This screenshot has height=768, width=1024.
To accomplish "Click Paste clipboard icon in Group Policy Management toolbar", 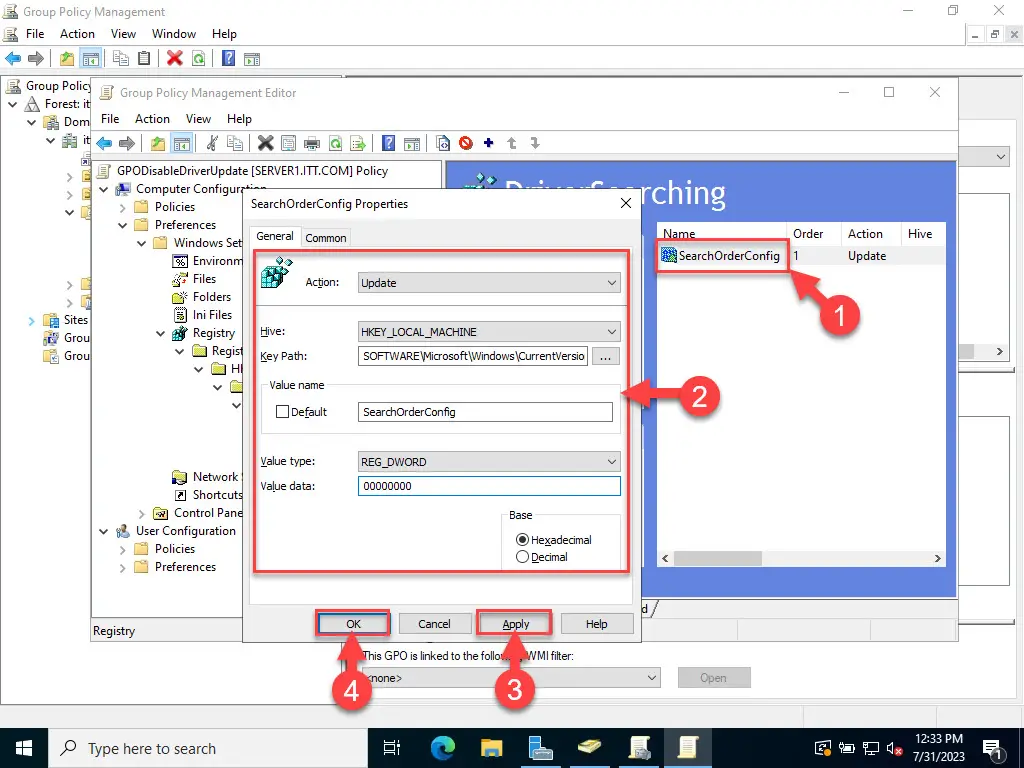I will 144,59.
